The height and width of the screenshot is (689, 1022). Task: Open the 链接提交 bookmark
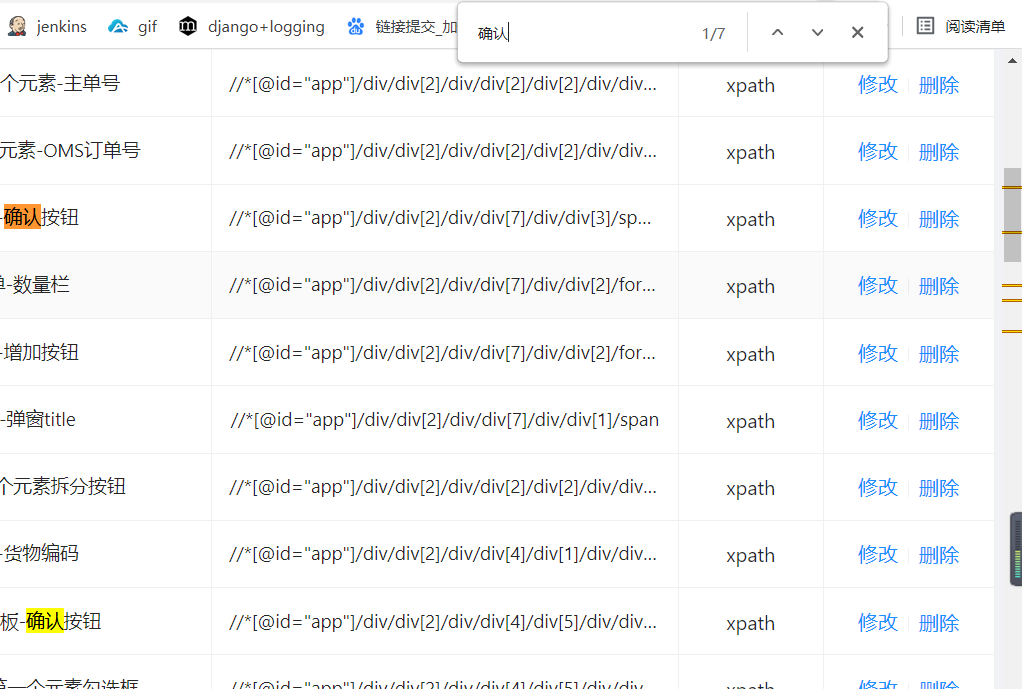403,27
